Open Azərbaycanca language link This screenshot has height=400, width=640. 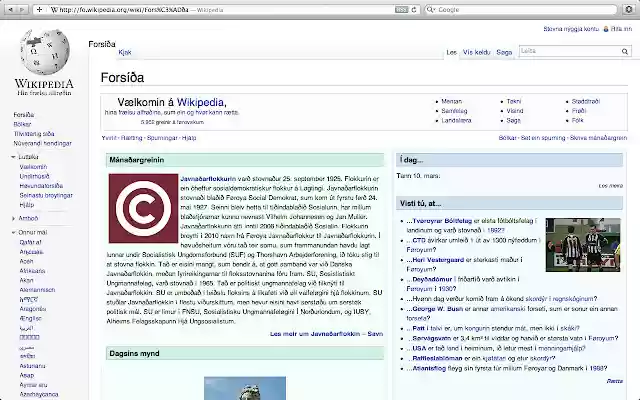click(x=39, y=394)
